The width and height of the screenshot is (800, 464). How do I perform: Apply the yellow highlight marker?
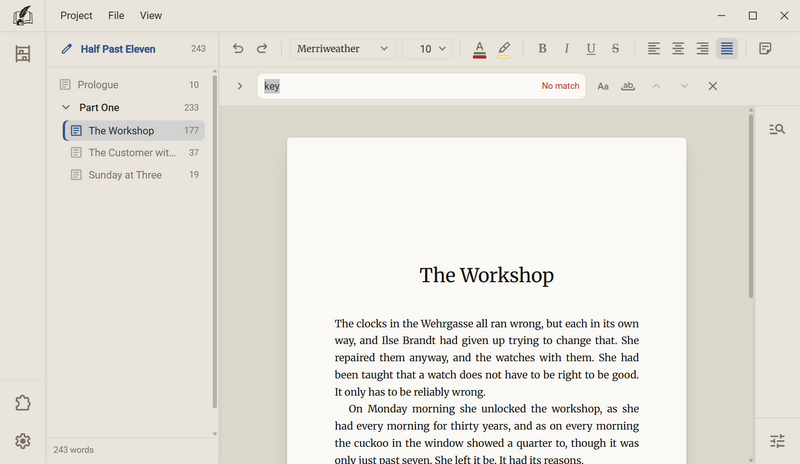504,49
